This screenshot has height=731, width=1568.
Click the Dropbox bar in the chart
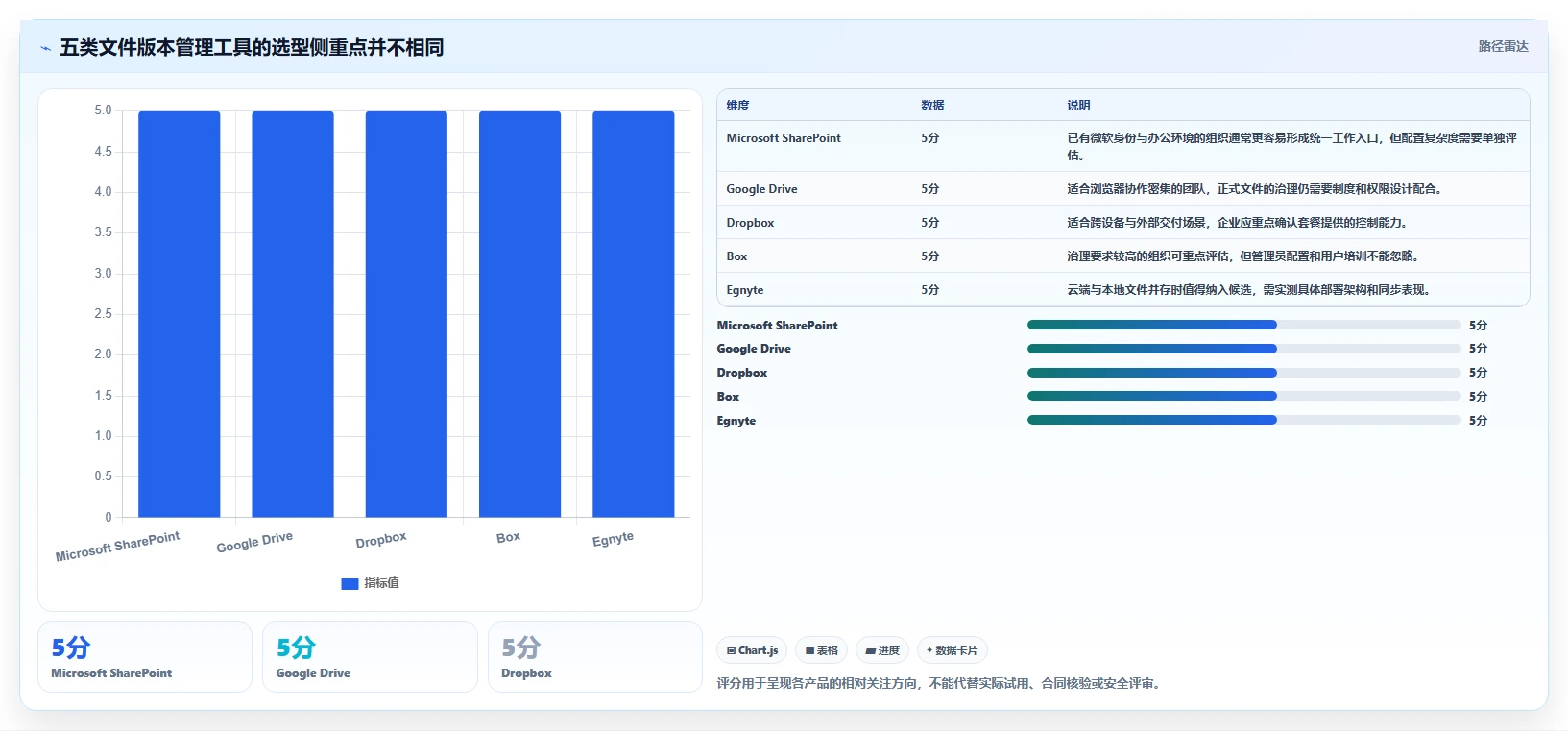406,314
